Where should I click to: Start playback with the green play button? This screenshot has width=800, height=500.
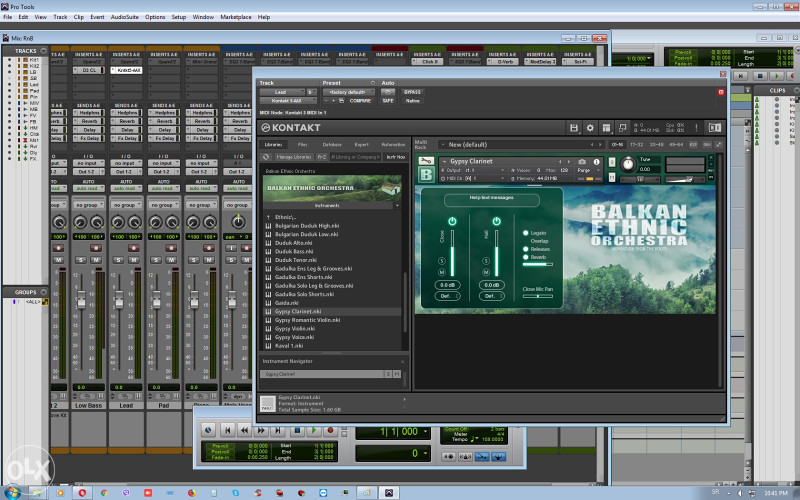coord(314,430)
